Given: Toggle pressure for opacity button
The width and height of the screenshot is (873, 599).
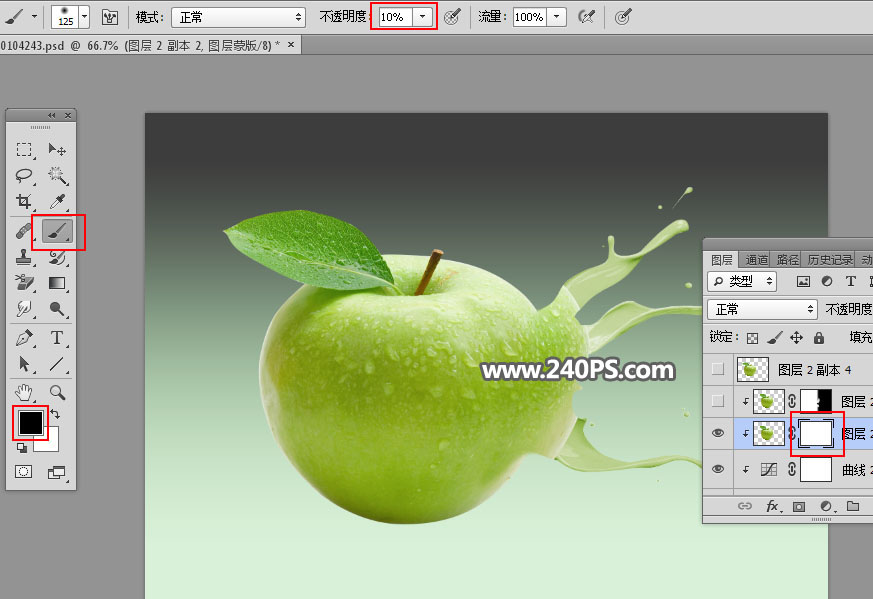Looking at the screenshot, I should (x=452, y=17).
